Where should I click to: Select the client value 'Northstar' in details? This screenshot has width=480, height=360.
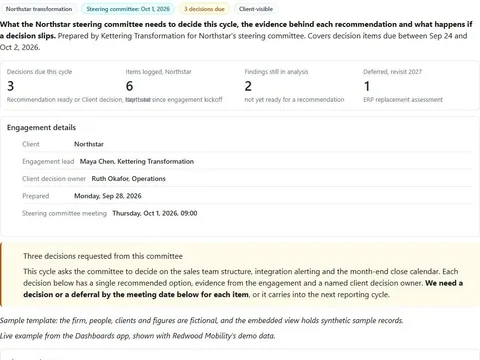tap(89, 144)
